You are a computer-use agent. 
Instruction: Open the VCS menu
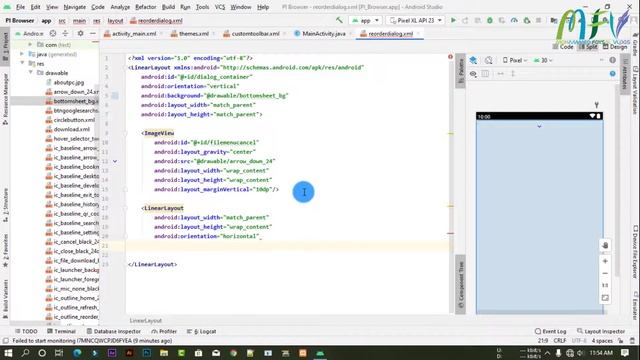[220, 7]
